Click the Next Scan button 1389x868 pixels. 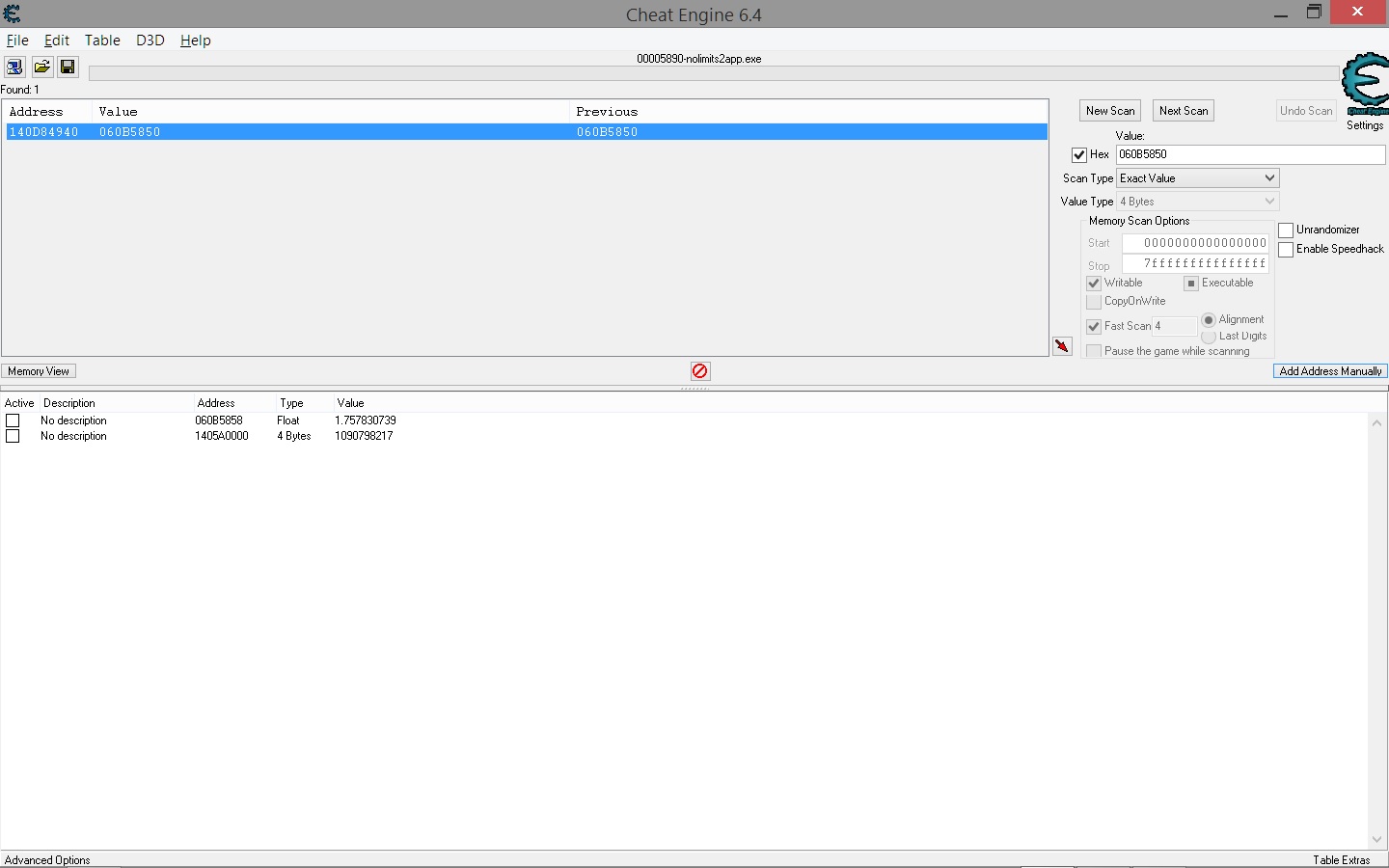pos(1184,111)
